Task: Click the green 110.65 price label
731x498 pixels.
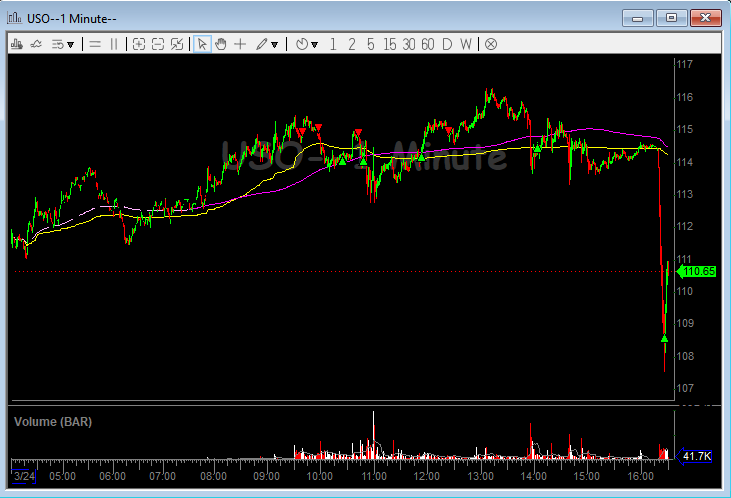Action: click(696, 271)
